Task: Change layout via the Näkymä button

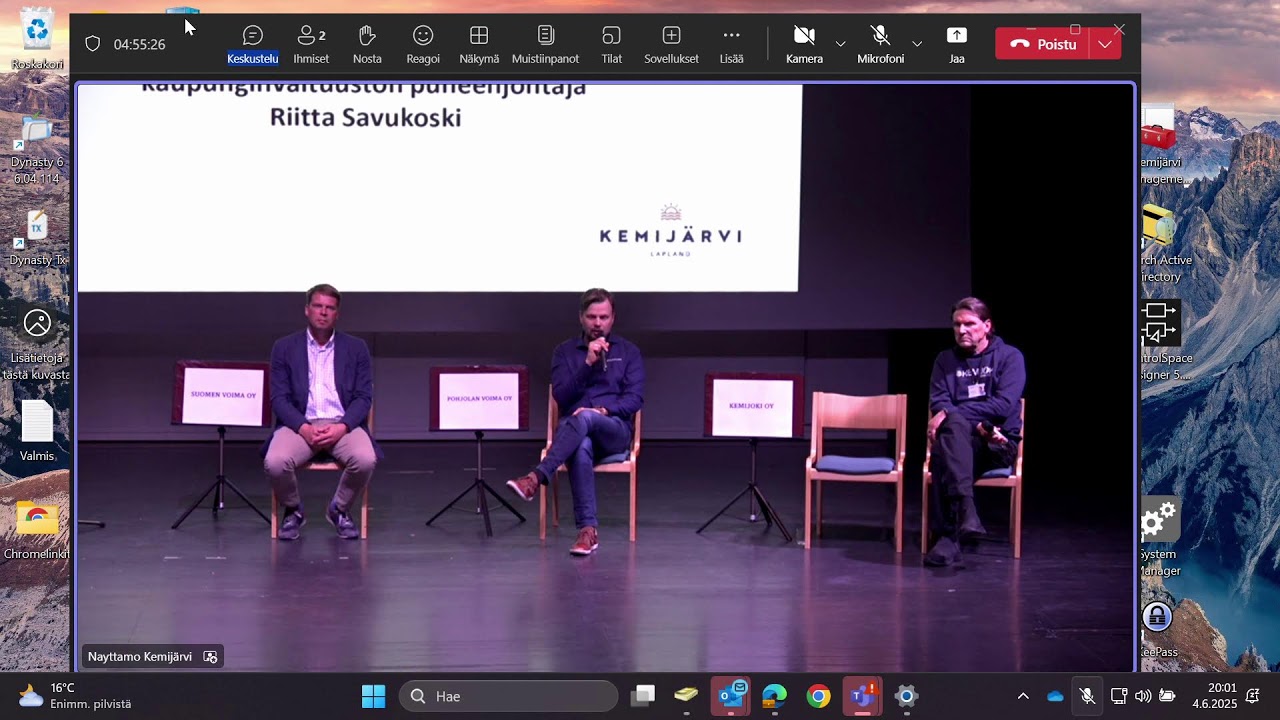Action: point(479,45)
